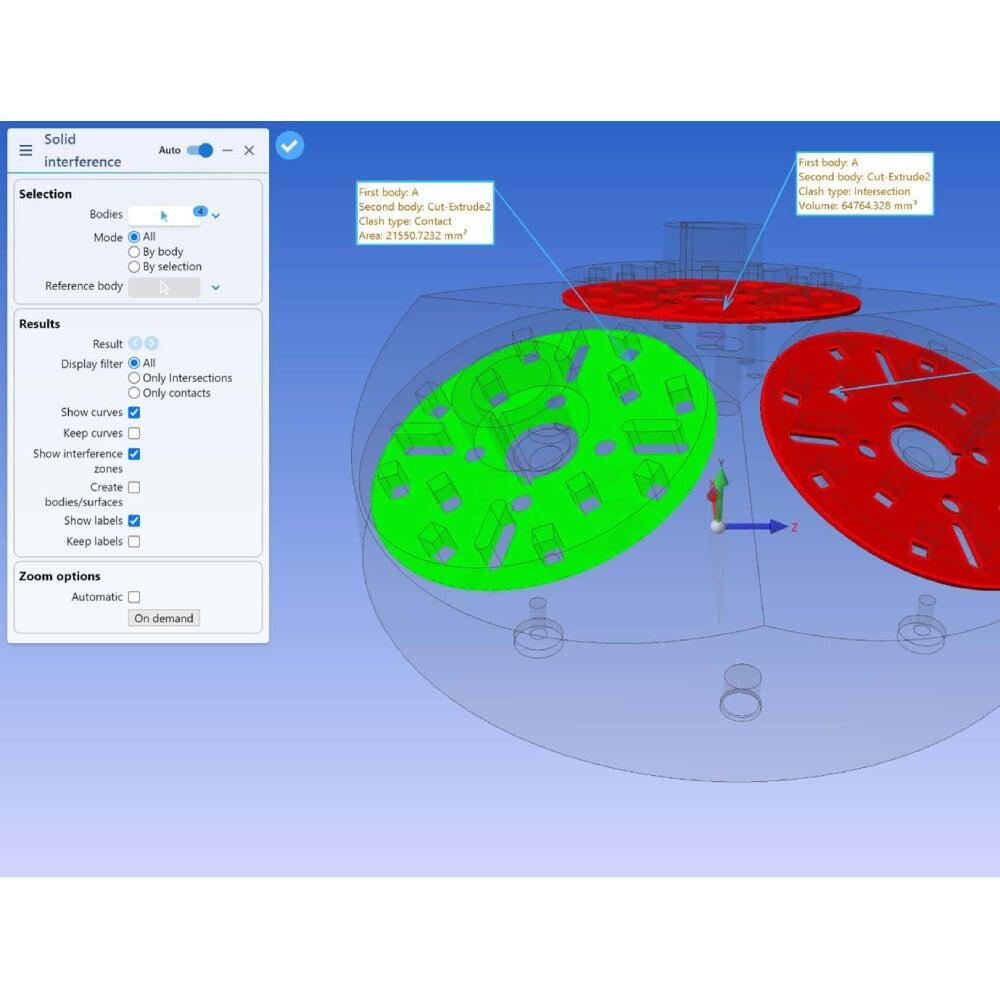Enable Automatic zoom checkbox
The width and height of the screenshot is (1000, 1000).
click(x=134, y=598)
